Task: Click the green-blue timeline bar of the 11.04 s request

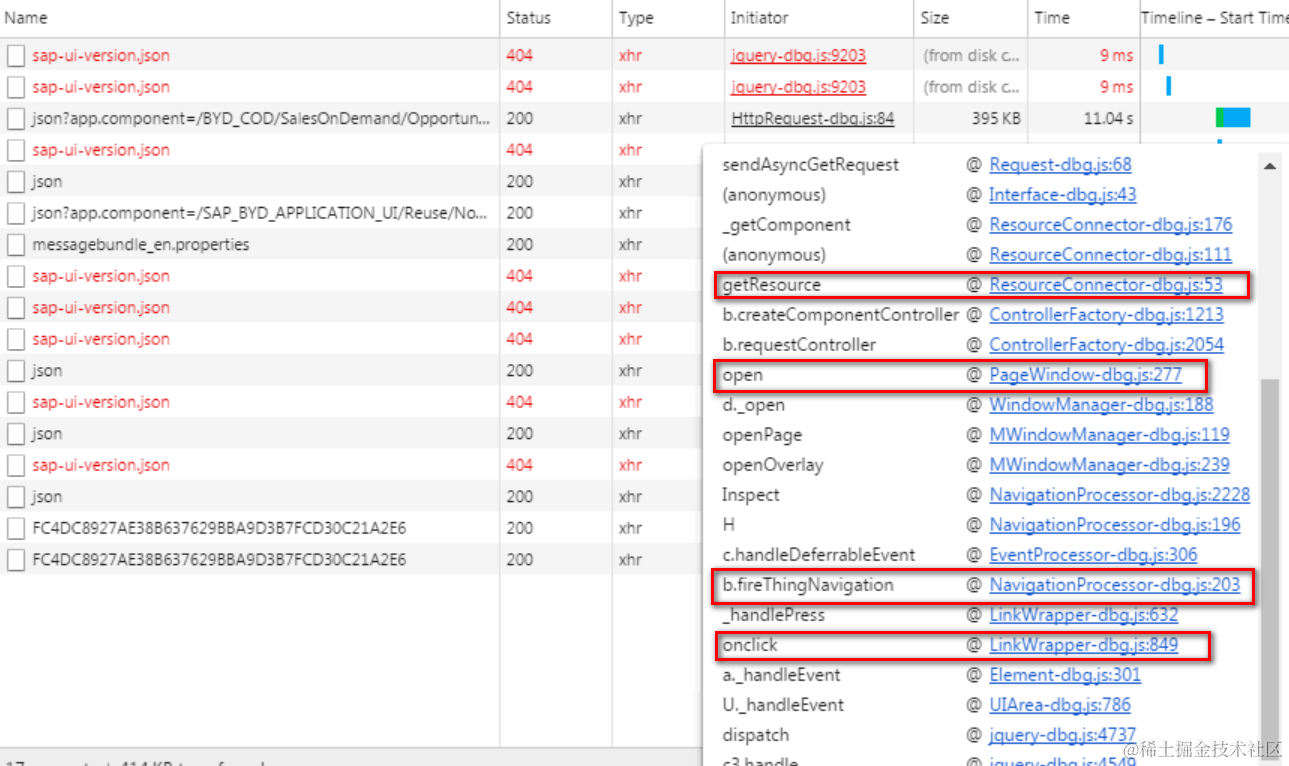Action: pyautogui.click(x=1233, y=118)
